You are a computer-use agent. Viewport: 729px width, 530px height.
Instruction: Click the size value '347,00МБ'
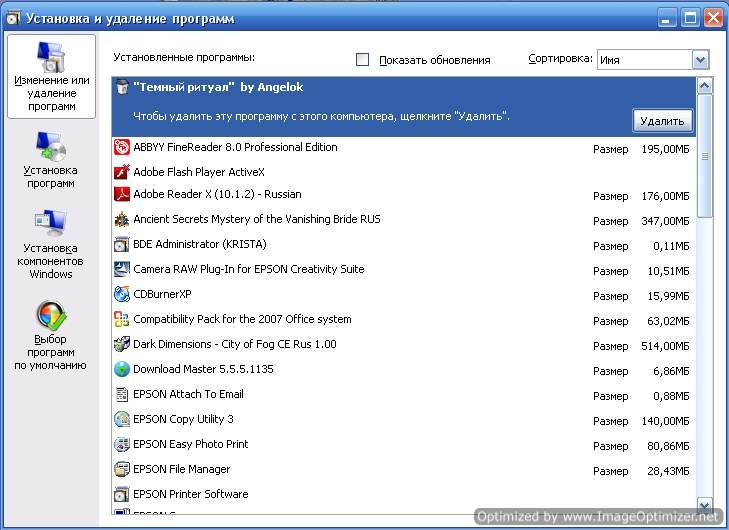point(665,221)
